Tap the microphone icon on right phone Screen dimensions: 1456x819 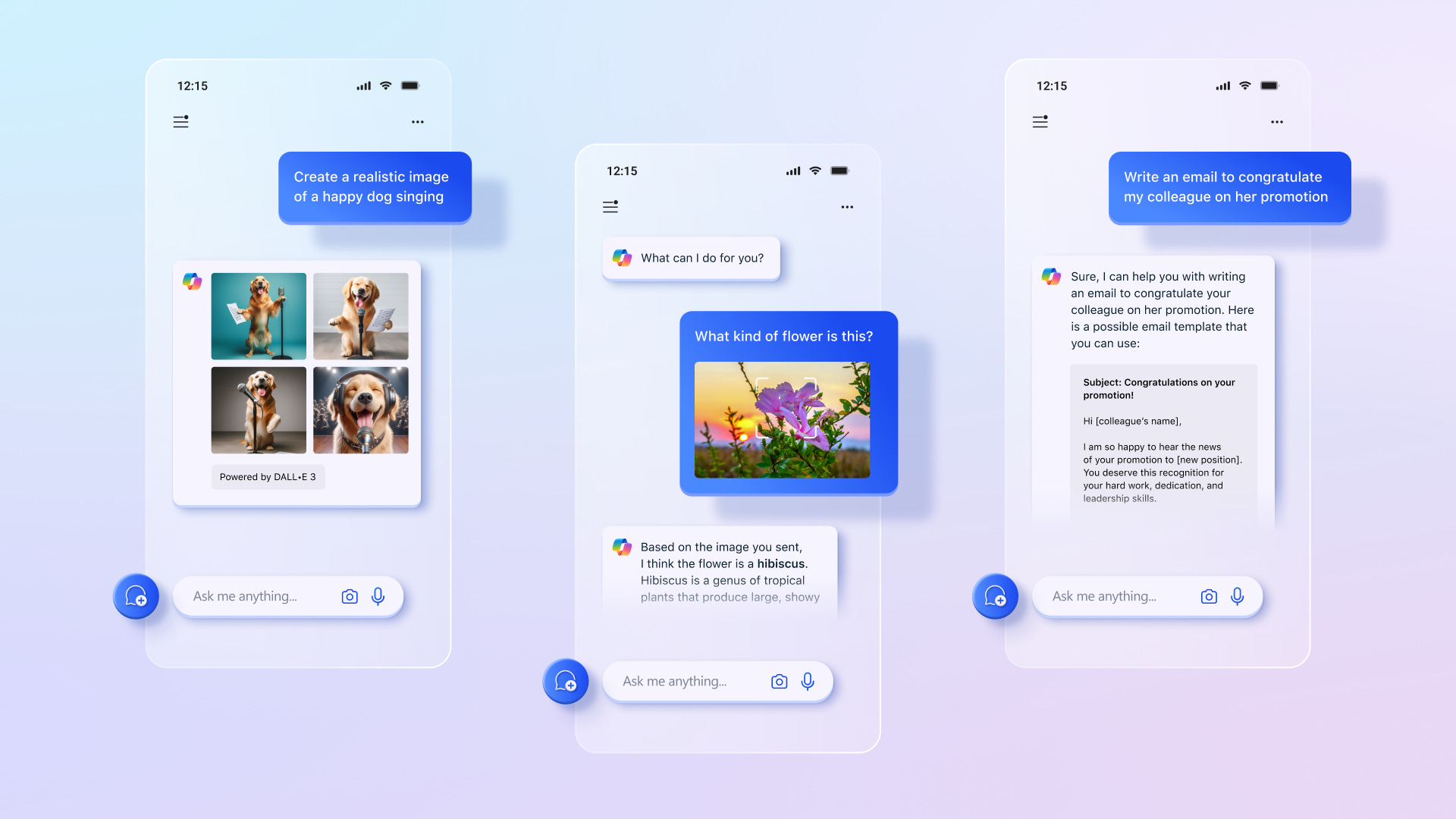click(1238, 596)
